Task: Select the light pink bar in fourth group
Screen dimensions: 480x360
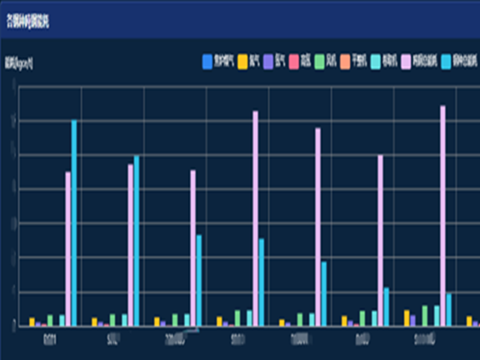Action: pos(255,218)
